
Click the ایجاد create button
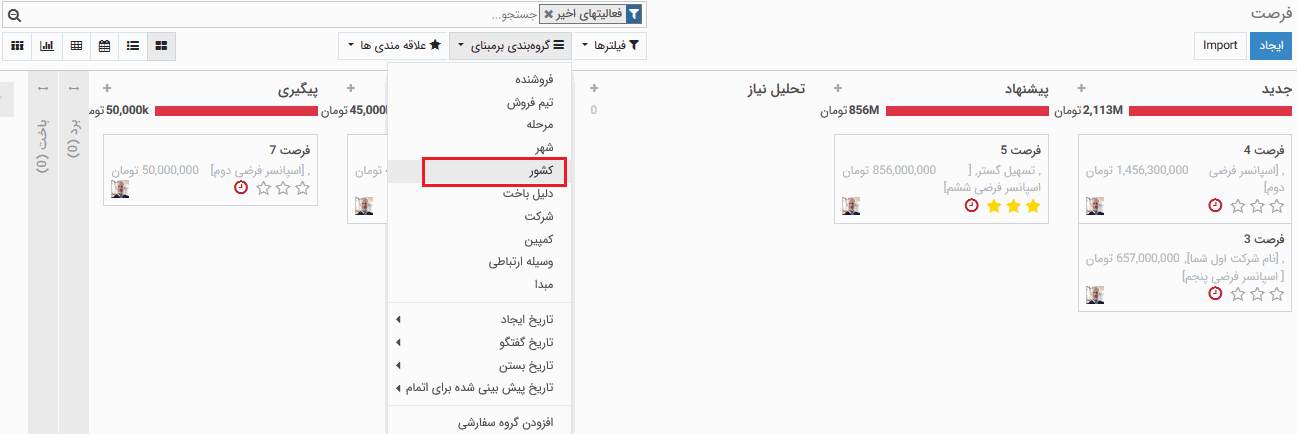tap(1269, 46)
